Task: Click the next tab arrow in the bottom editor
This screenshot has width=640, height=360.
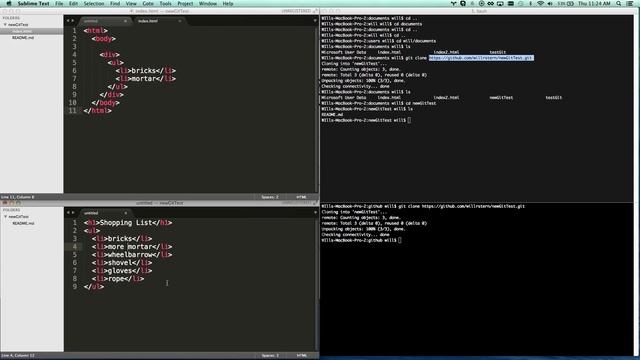Action: (73, 213)
